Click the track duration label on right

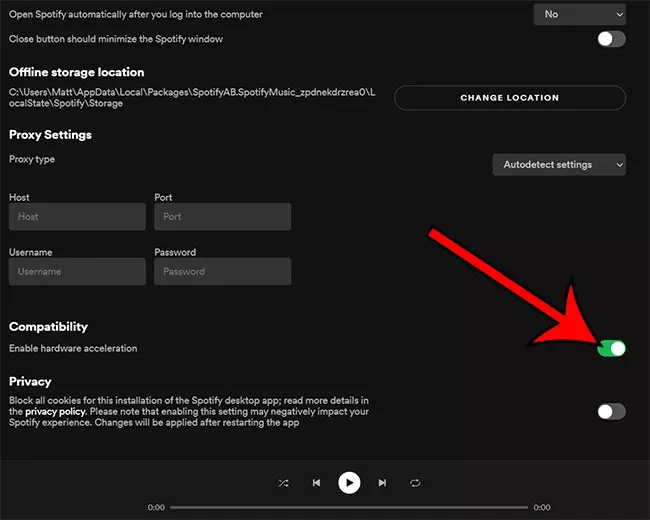tap(541, 508)
